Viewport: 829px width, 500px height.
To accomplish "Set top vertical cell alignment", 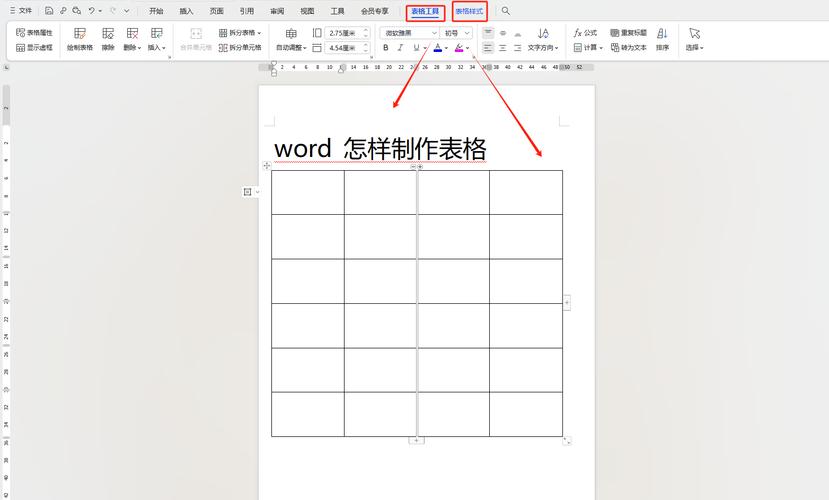I will pyautogui.click(x=488, y=33).
